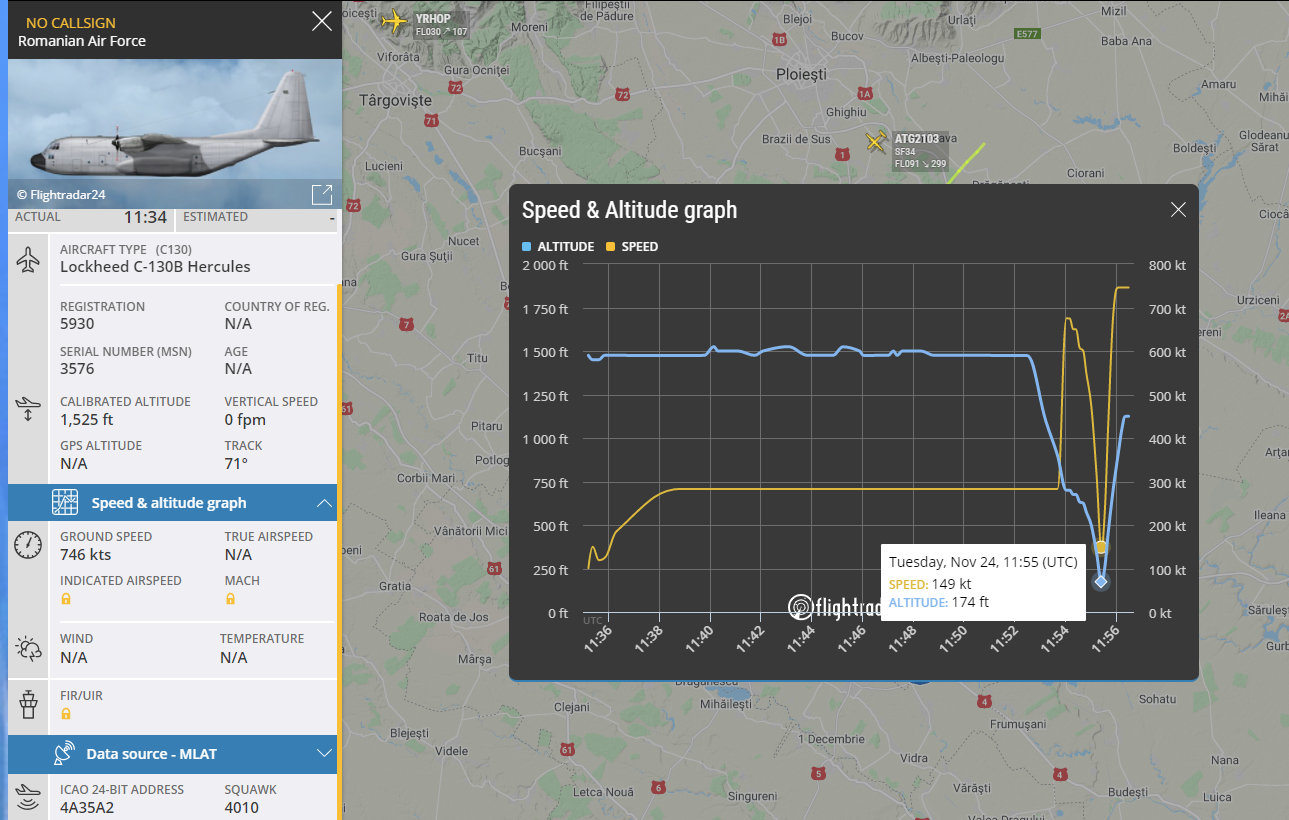Select the ATG2103 aircraft on the map
Viewport: 1289px width, 820px height.
tap(876, 141)
